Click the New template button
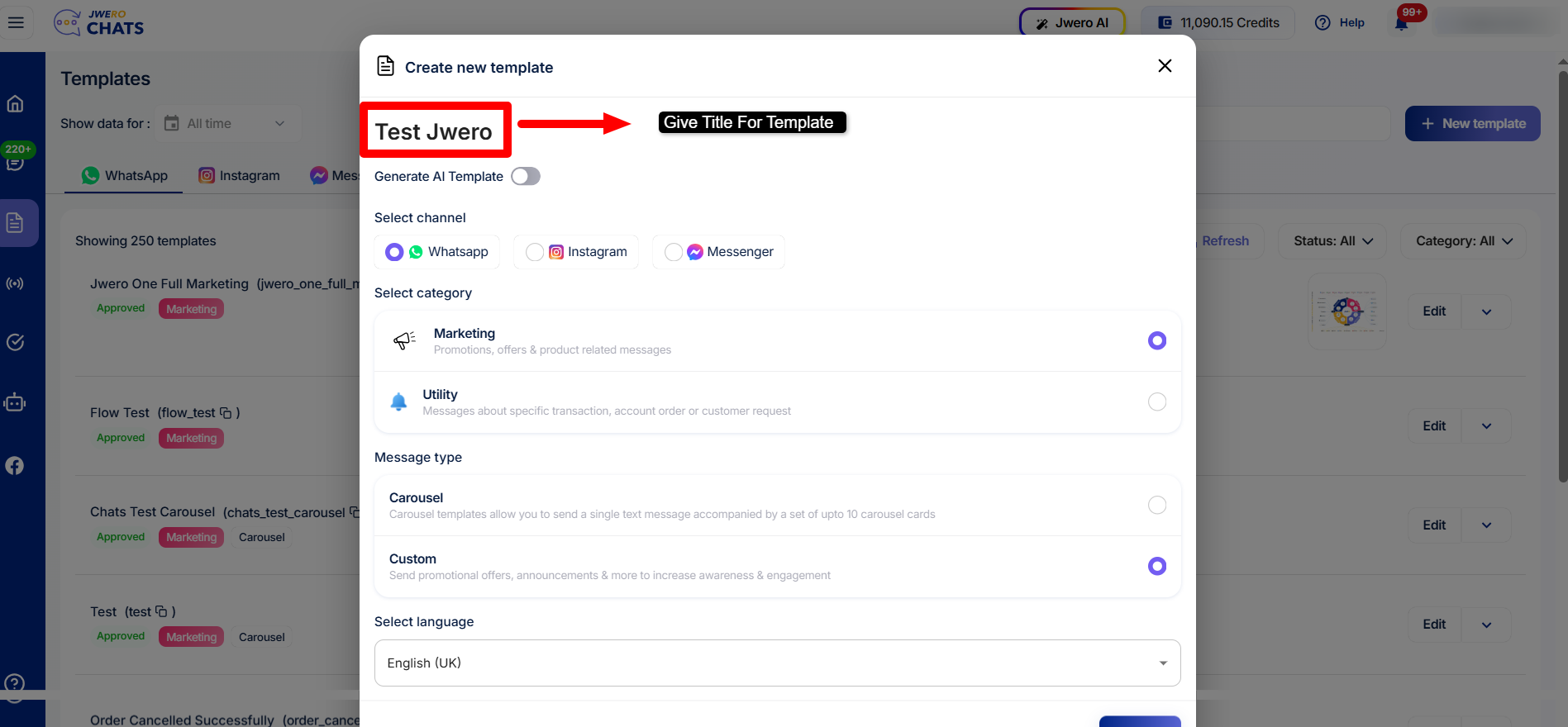Viewport: 1568px width, 727px height. point(1472,124)
